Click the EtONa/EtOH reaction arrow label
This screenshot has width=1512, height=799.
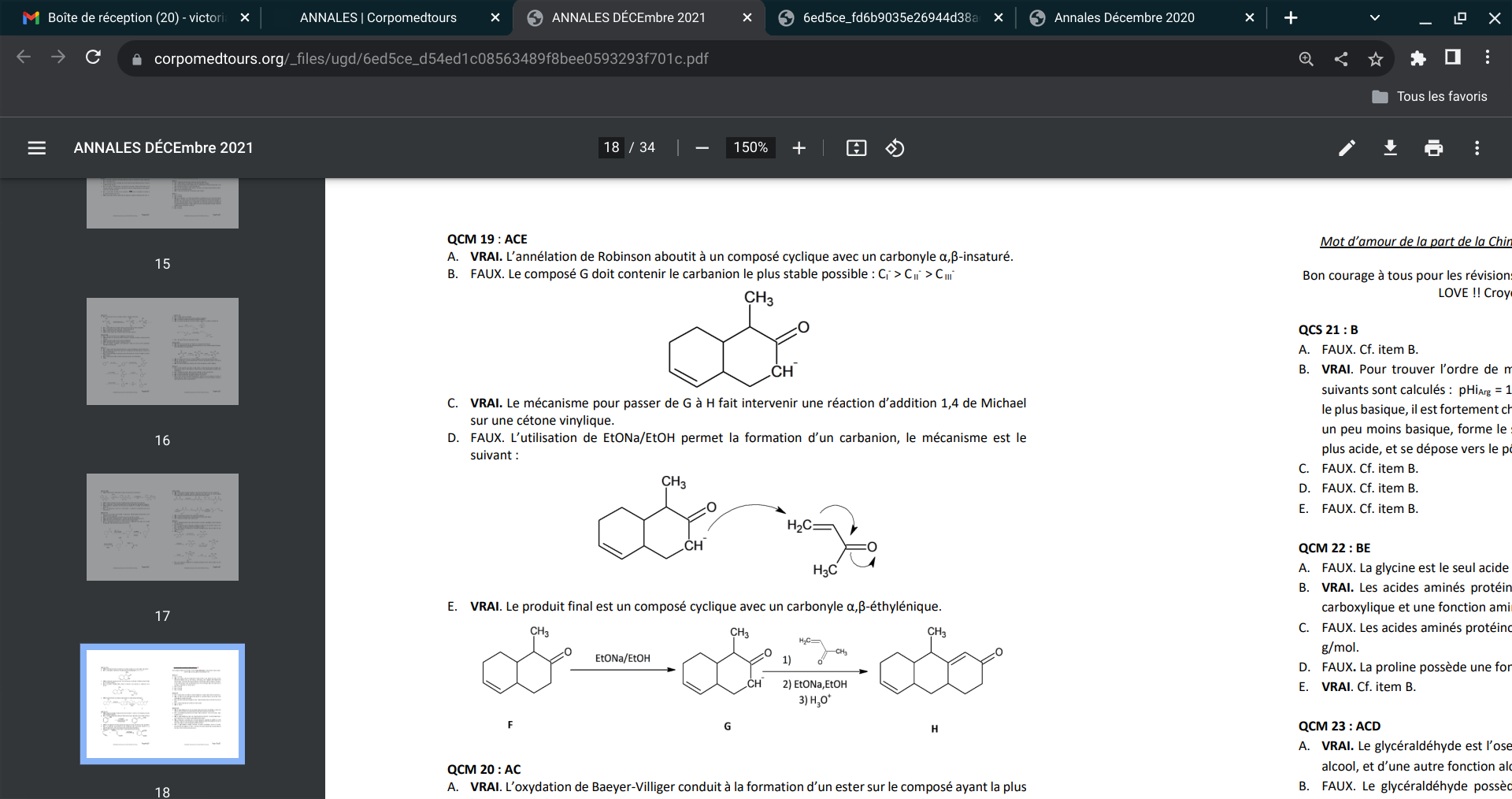pos(622,658)
